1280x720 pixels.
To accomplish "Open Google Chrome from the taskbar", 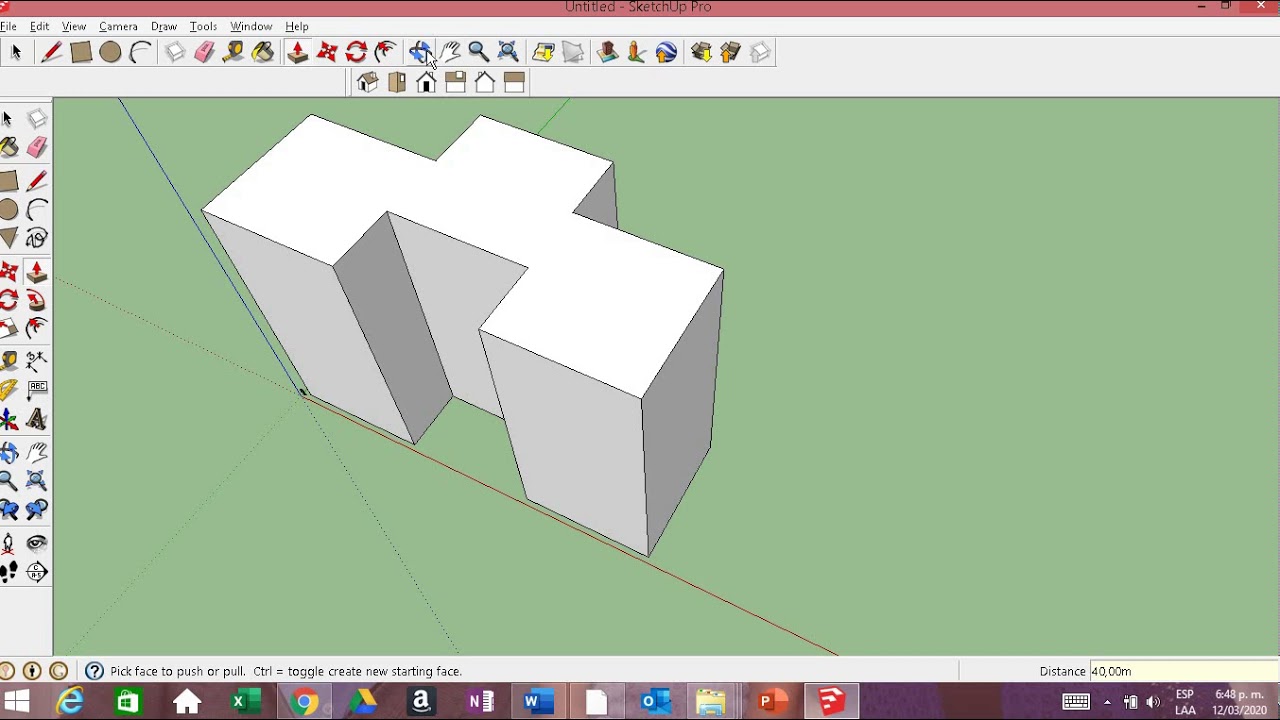I will coord(304,702).
